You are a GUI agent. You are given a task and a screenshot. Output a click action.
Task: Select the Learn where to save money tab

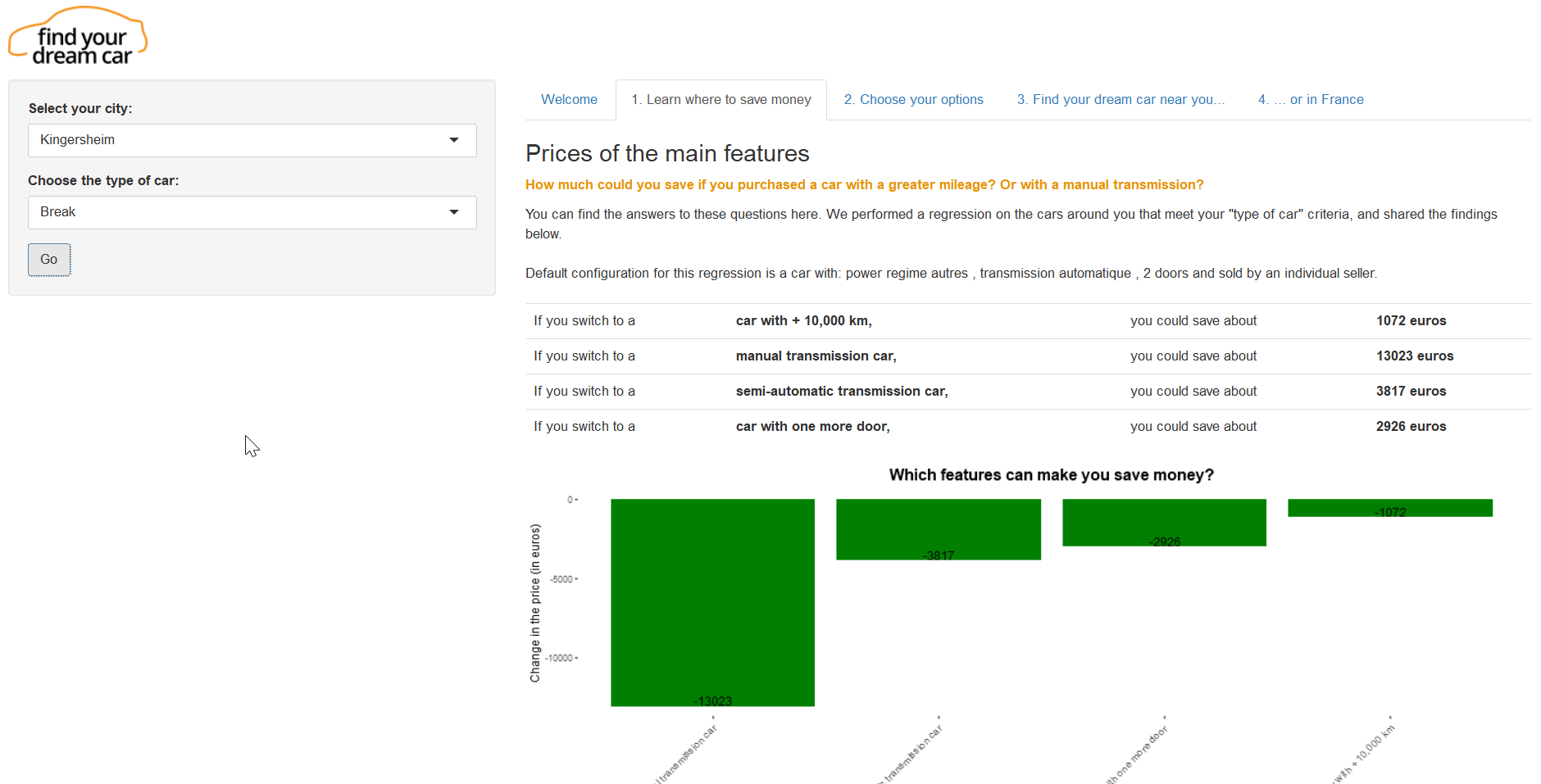(x=721, y=100)
